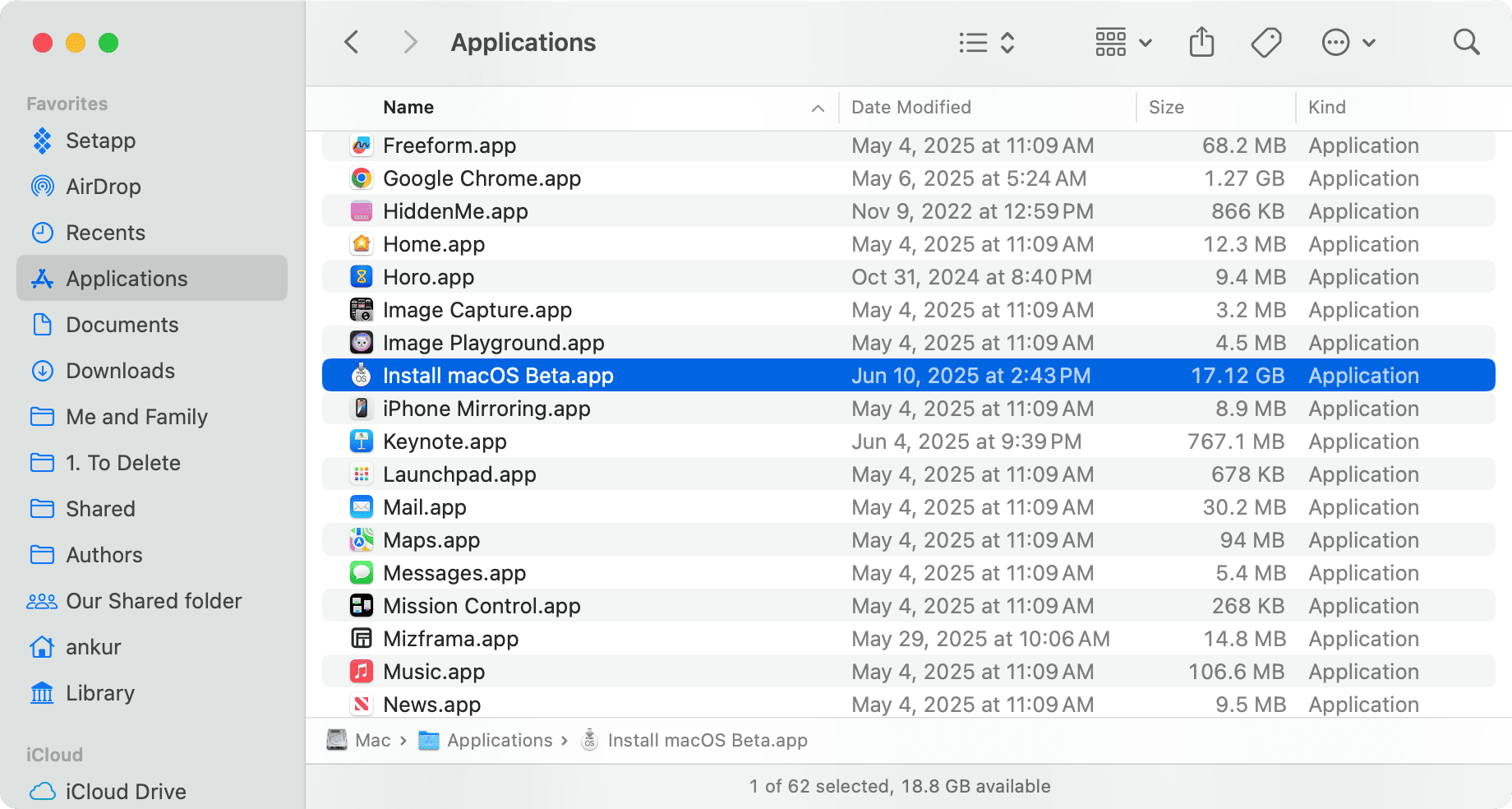Click the Maps.app icon
The image size is (1512, 809).
click(362, 540)
